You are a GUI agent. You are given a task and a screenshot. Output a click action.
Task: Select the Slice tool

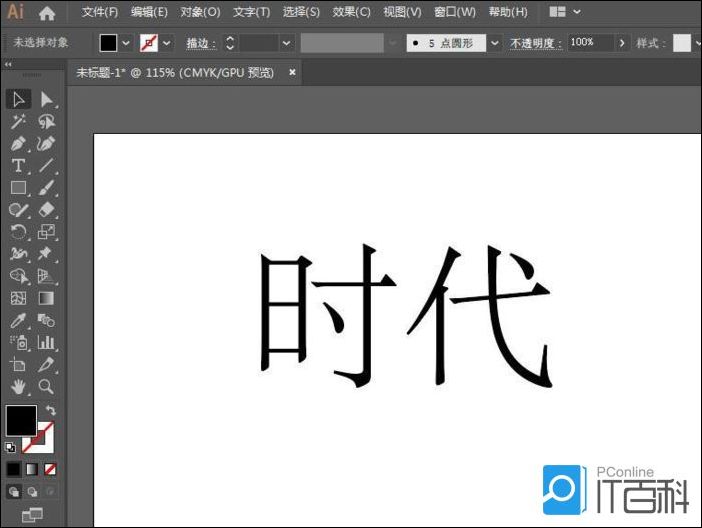coord(46,365)
